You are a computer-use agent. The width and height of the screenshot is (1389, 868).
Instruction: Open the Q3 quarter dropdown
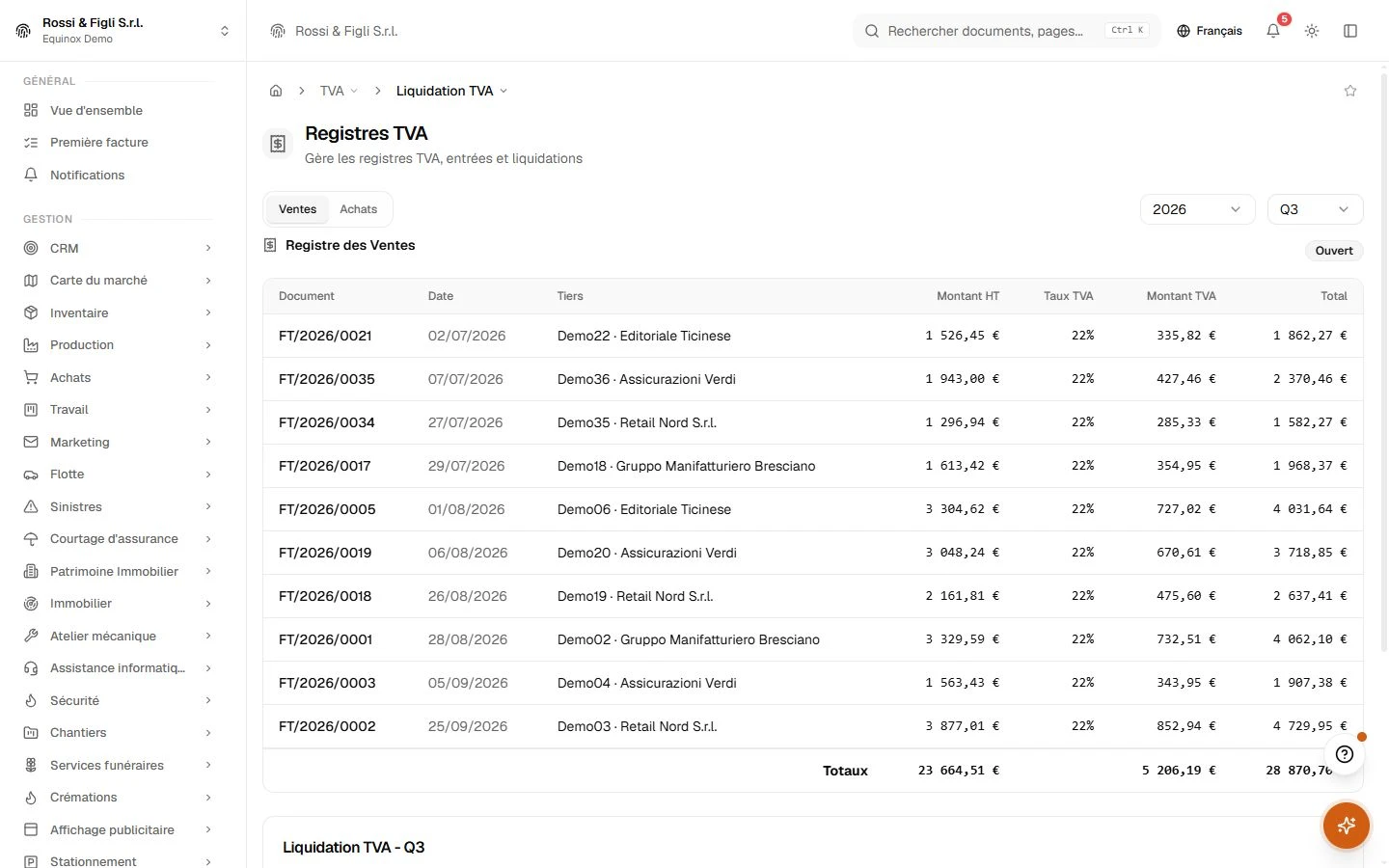tap(1315, 209)
